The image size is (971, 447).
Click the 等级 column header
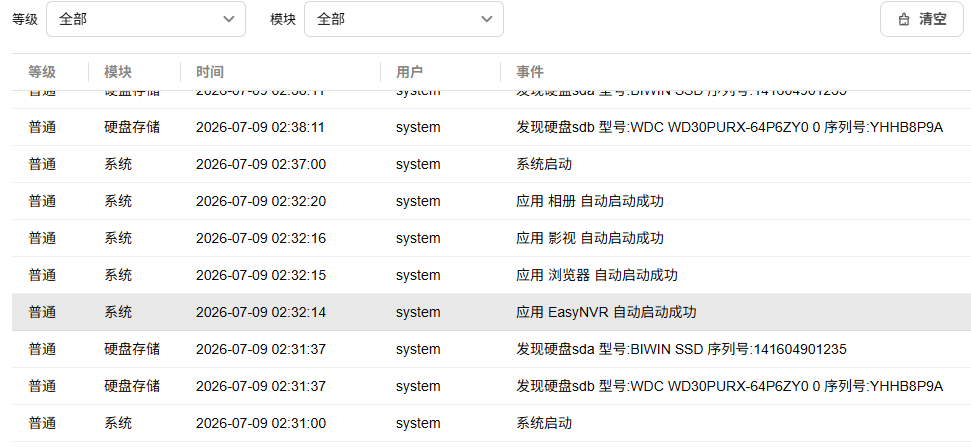(42, 72)
